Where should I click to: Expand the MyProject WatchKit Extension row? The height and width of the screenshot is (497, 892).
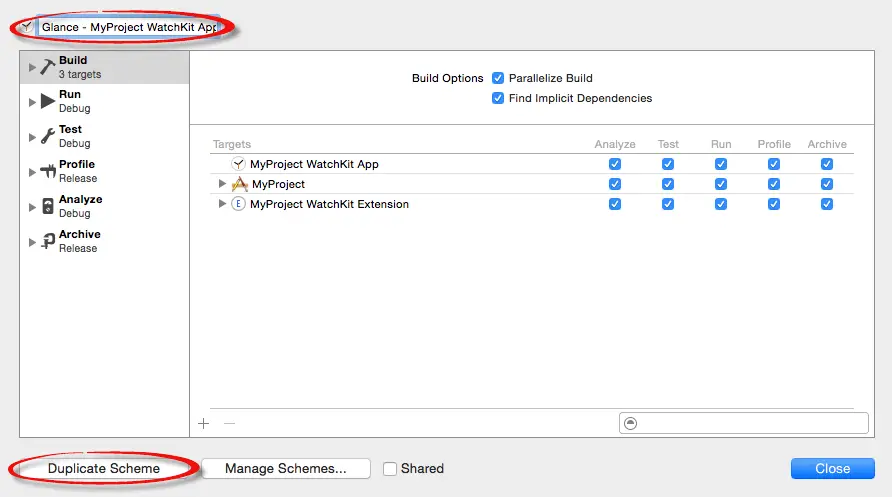[x=223, y=204]
